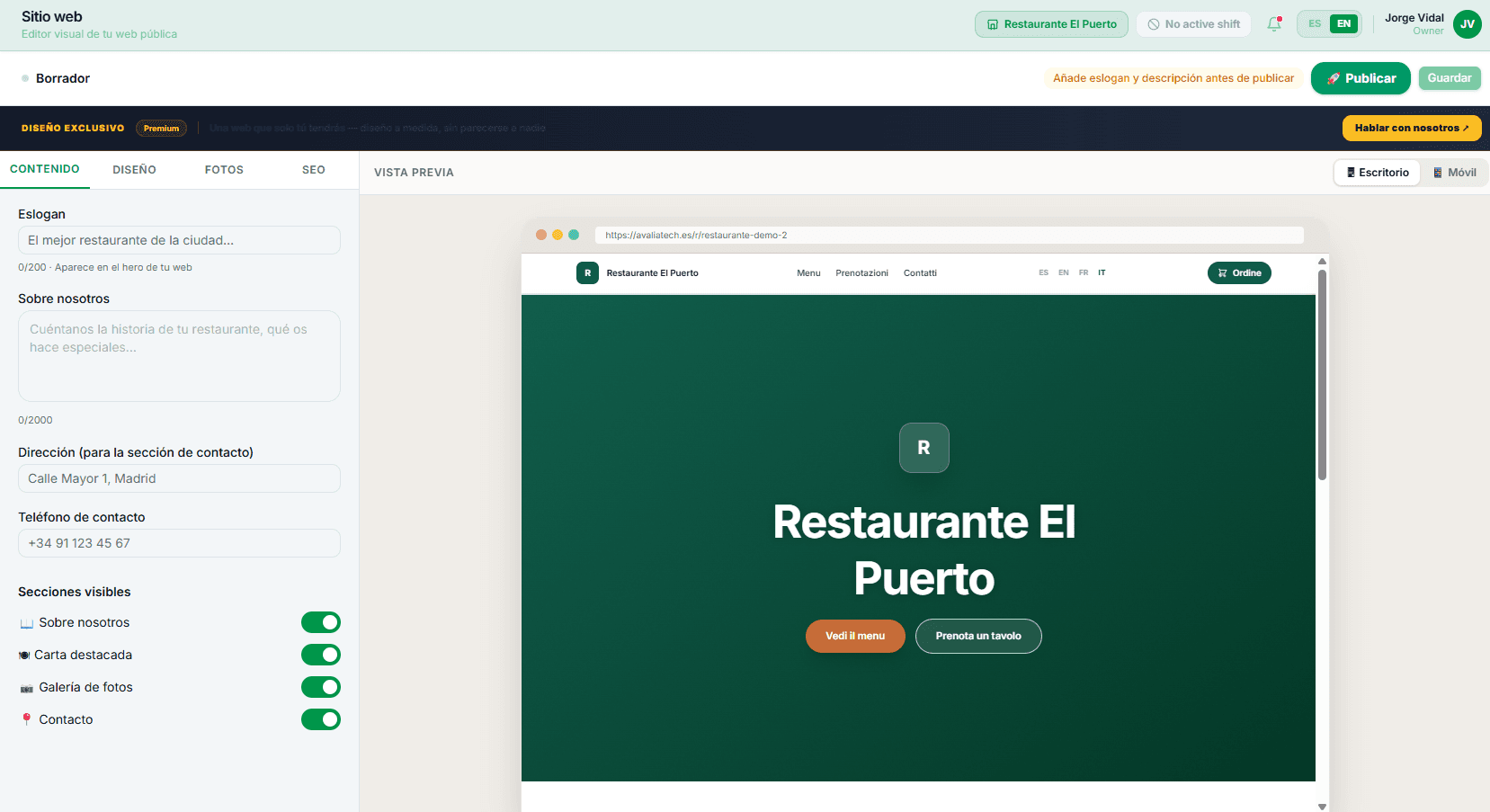Toggle Contacto section visibility
The height and width of the screenshot is (812, 1490).
[x=321, y=719]
